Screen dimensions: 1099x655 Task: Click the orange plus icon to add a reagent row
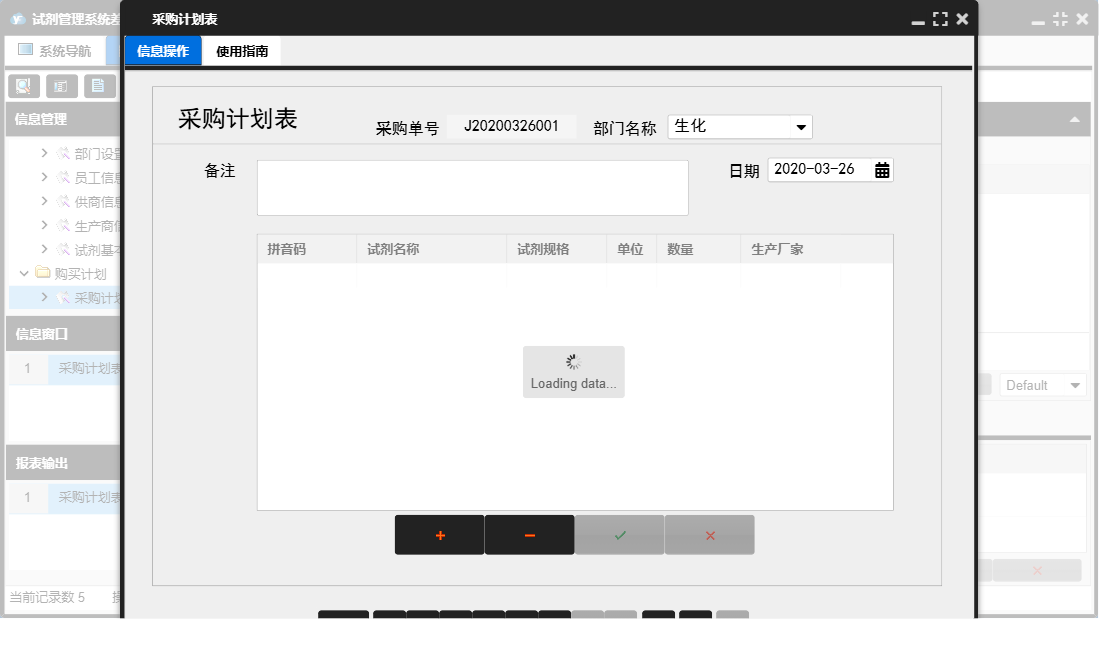[x=439, y=534]
